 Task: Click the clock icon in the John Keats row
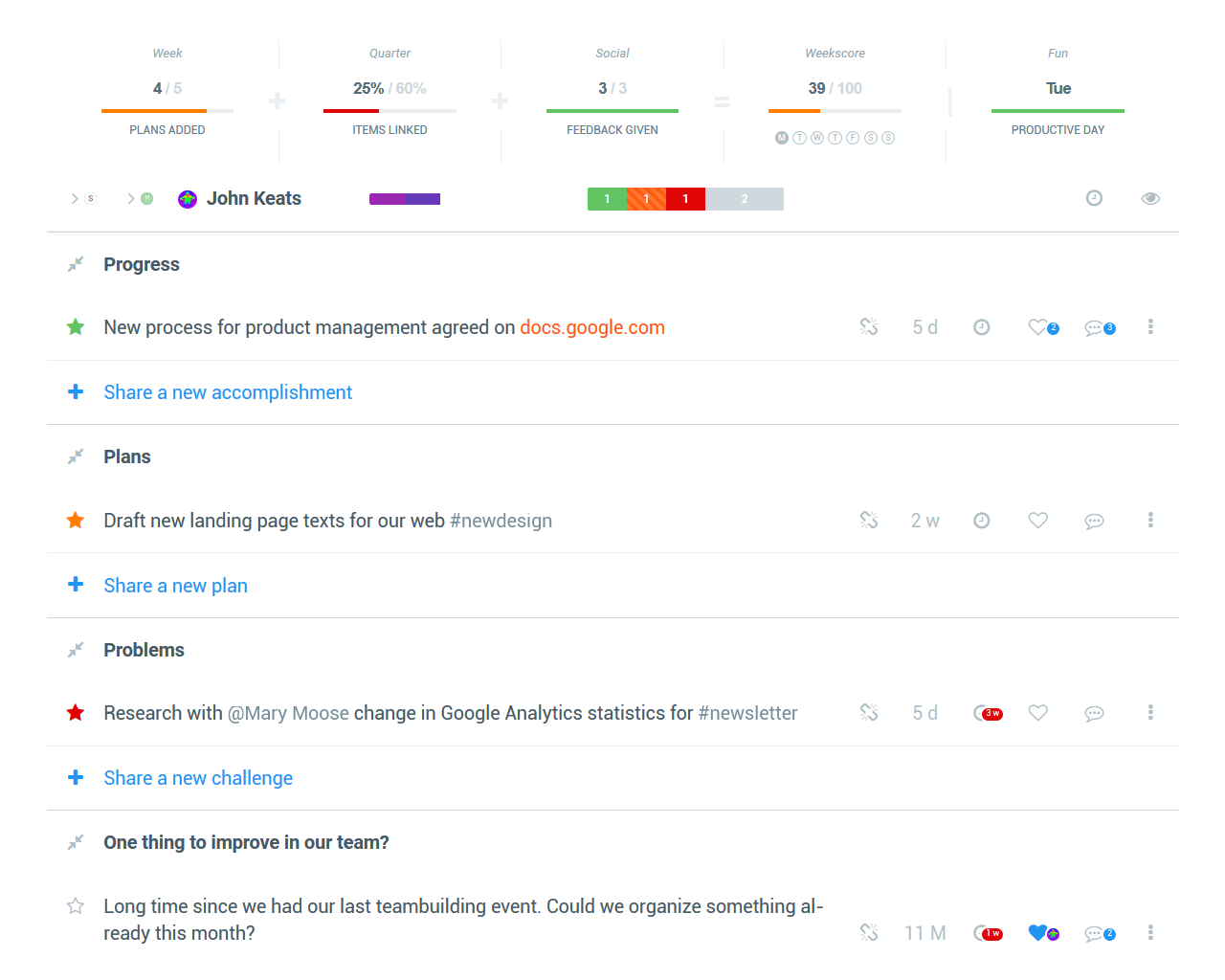pyautogui.click(x=1094, y=198)
